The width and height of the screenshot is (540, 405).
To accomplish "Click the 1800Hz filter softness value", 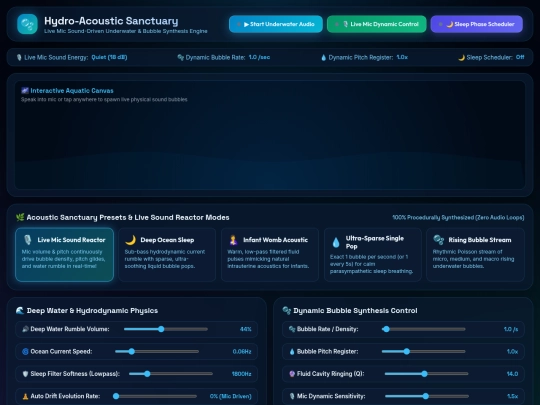I will (241, 374).
